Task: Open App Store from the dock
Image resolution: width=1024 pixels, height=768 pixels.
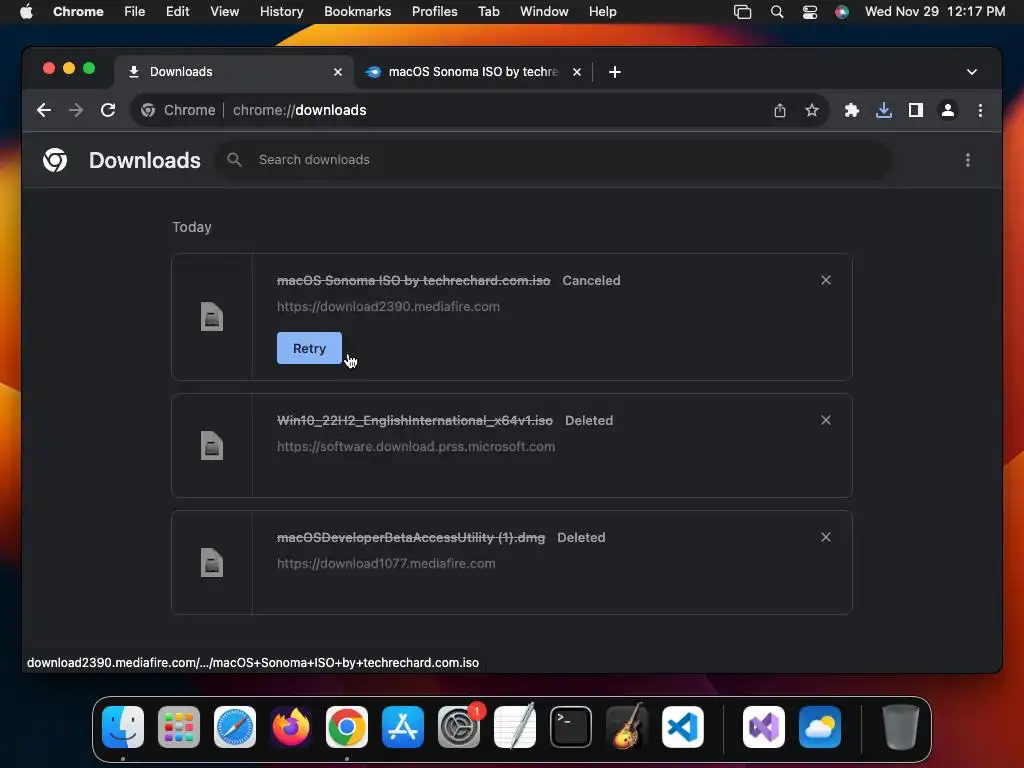Action: [x=403, y=727]
